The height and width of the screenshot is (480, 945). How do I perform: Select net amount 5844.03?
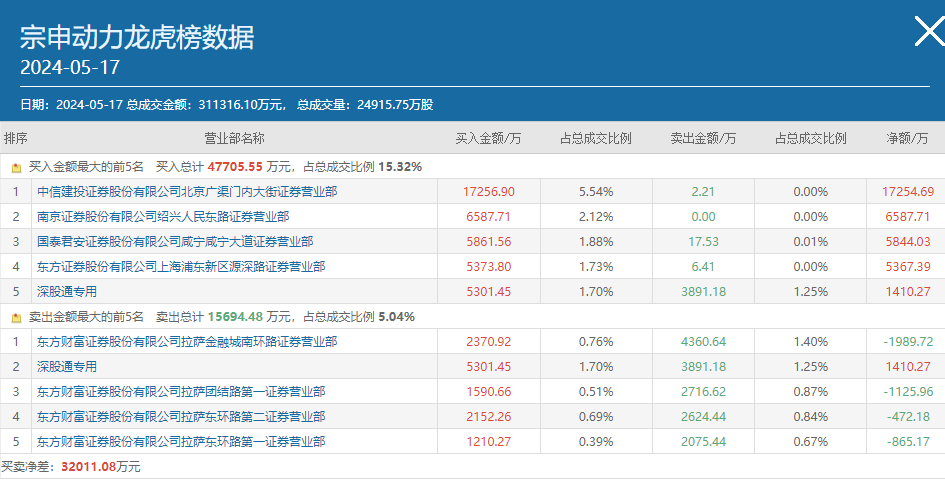pyautogui.click(x=908, y=242)
